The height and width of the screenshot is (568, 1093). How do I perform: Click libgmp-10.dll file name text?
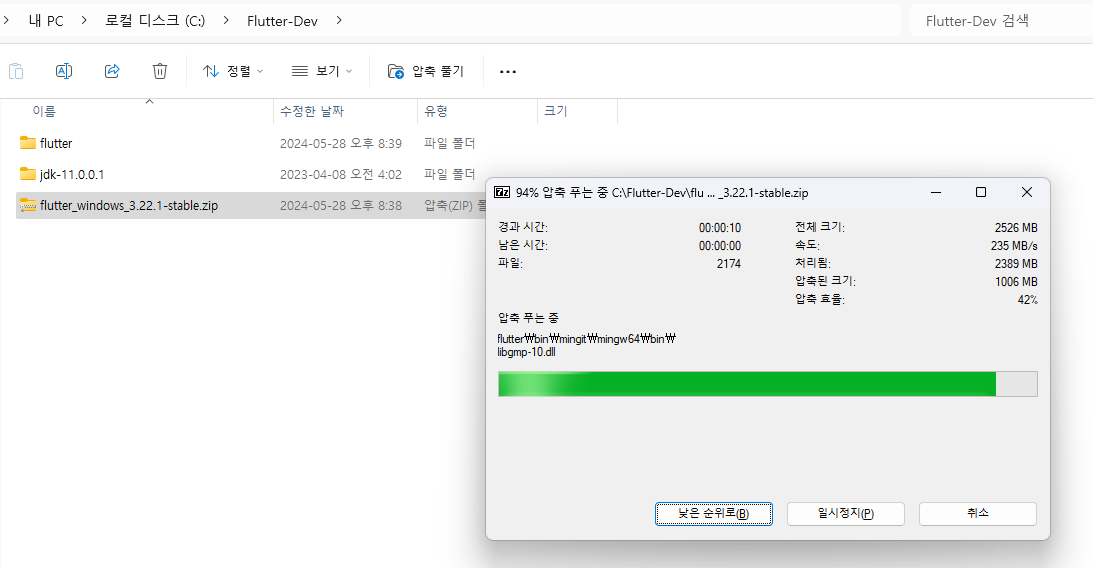526,352
